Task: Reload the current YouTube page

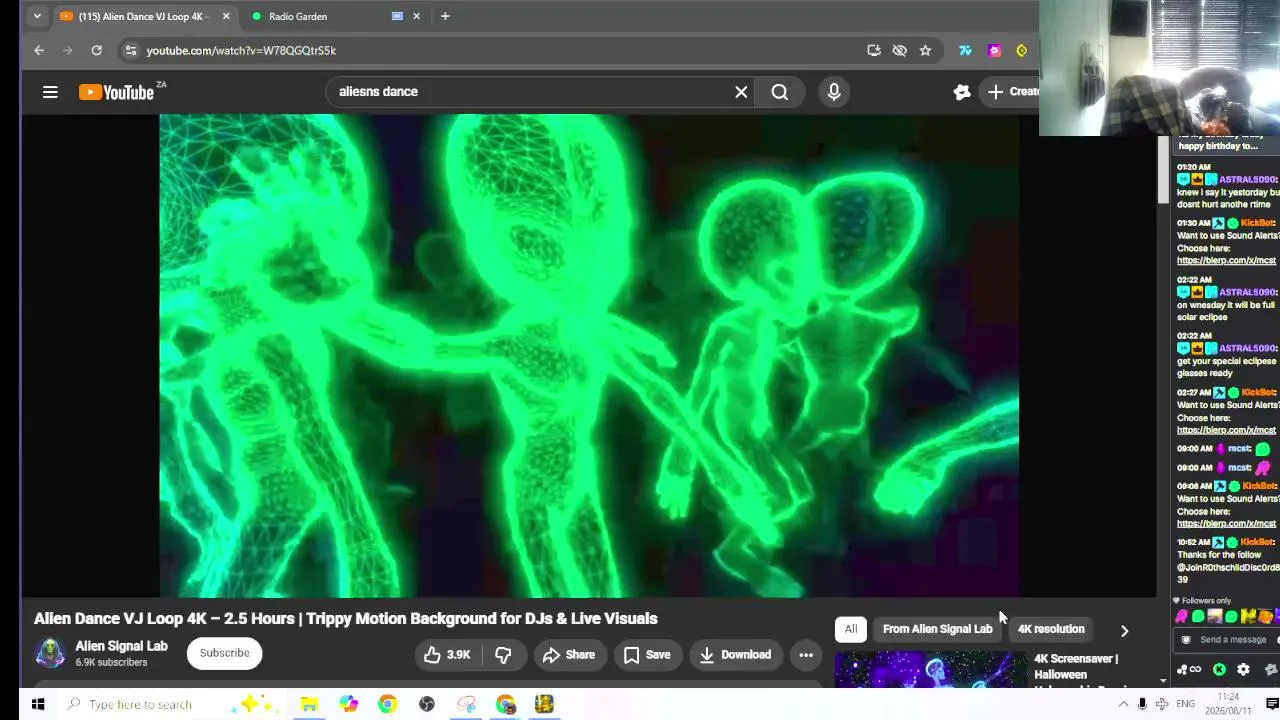Action: click(96, 50)
